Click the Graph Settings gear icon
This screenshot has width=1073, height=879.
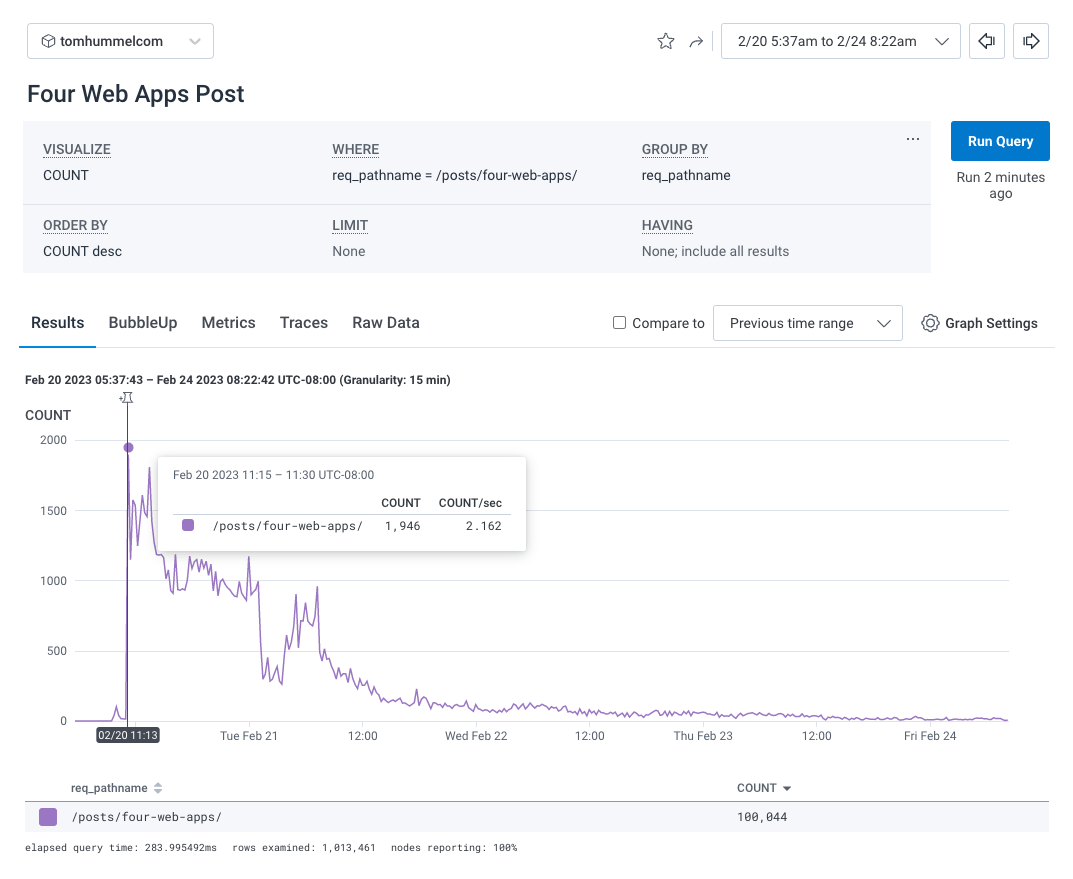click(x=930, y=323)
